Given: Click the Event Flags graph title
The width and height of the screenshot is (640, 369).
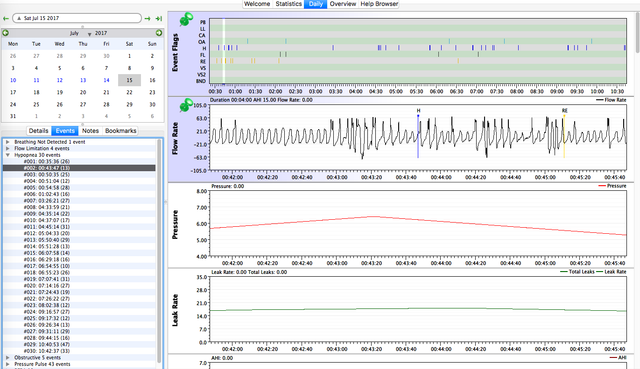Looking at the screenshot, I should (x=175, y=52).
